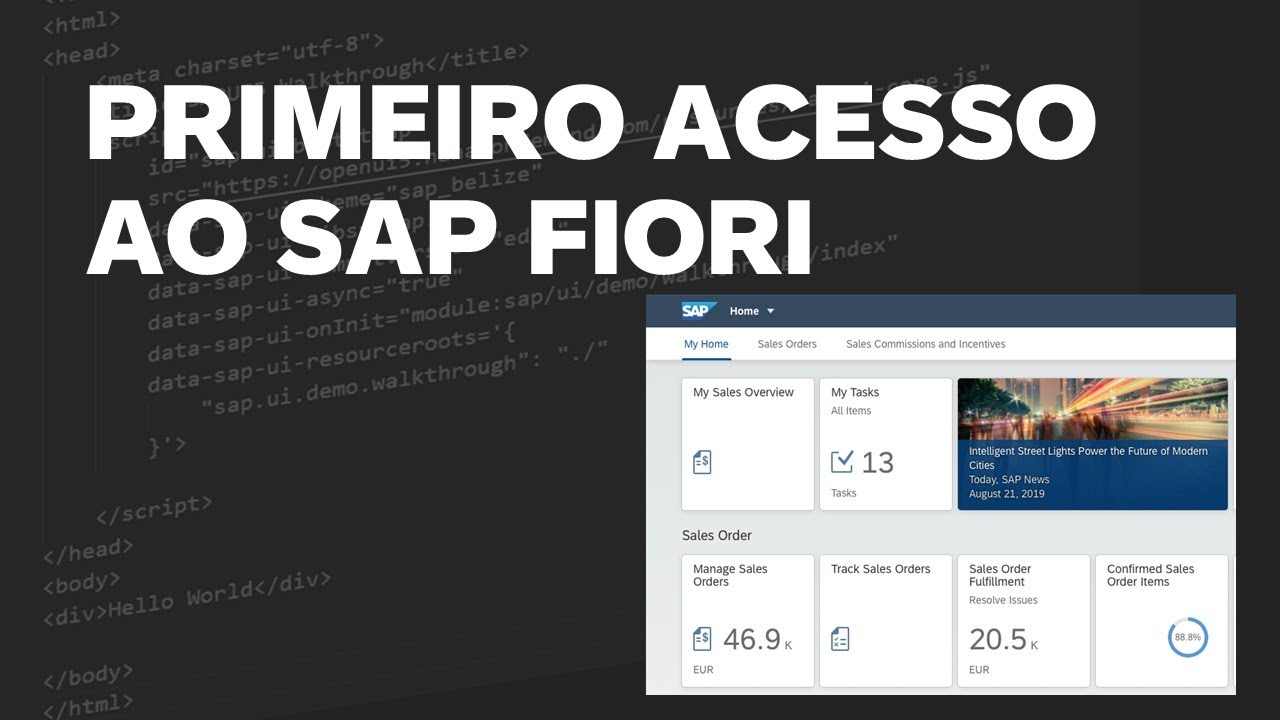Click the 'All Items' subtitle in My Tasks
Viewport: 1280px width, 720px height.
coord(851,411)
